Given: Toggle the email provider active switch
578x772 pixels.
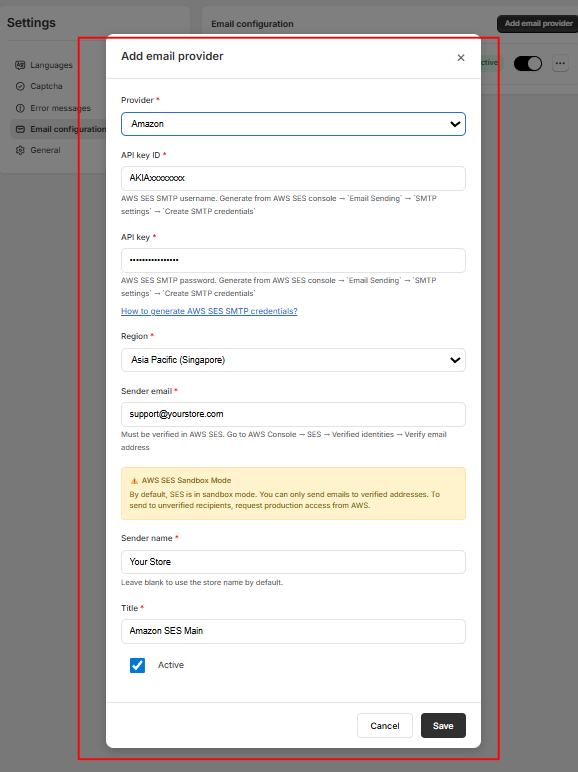Looking at the screenshot, I should tap(528, 63).
